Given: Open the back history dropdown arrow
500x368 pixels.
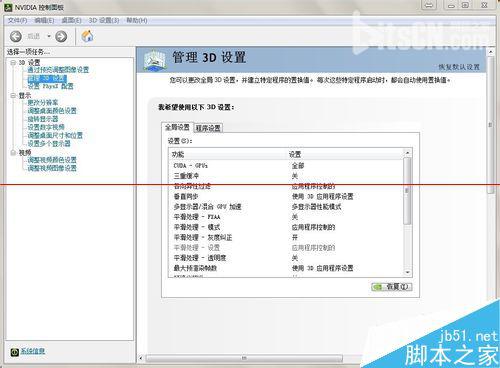Looking at the screenshot, I should pos(49,36).
